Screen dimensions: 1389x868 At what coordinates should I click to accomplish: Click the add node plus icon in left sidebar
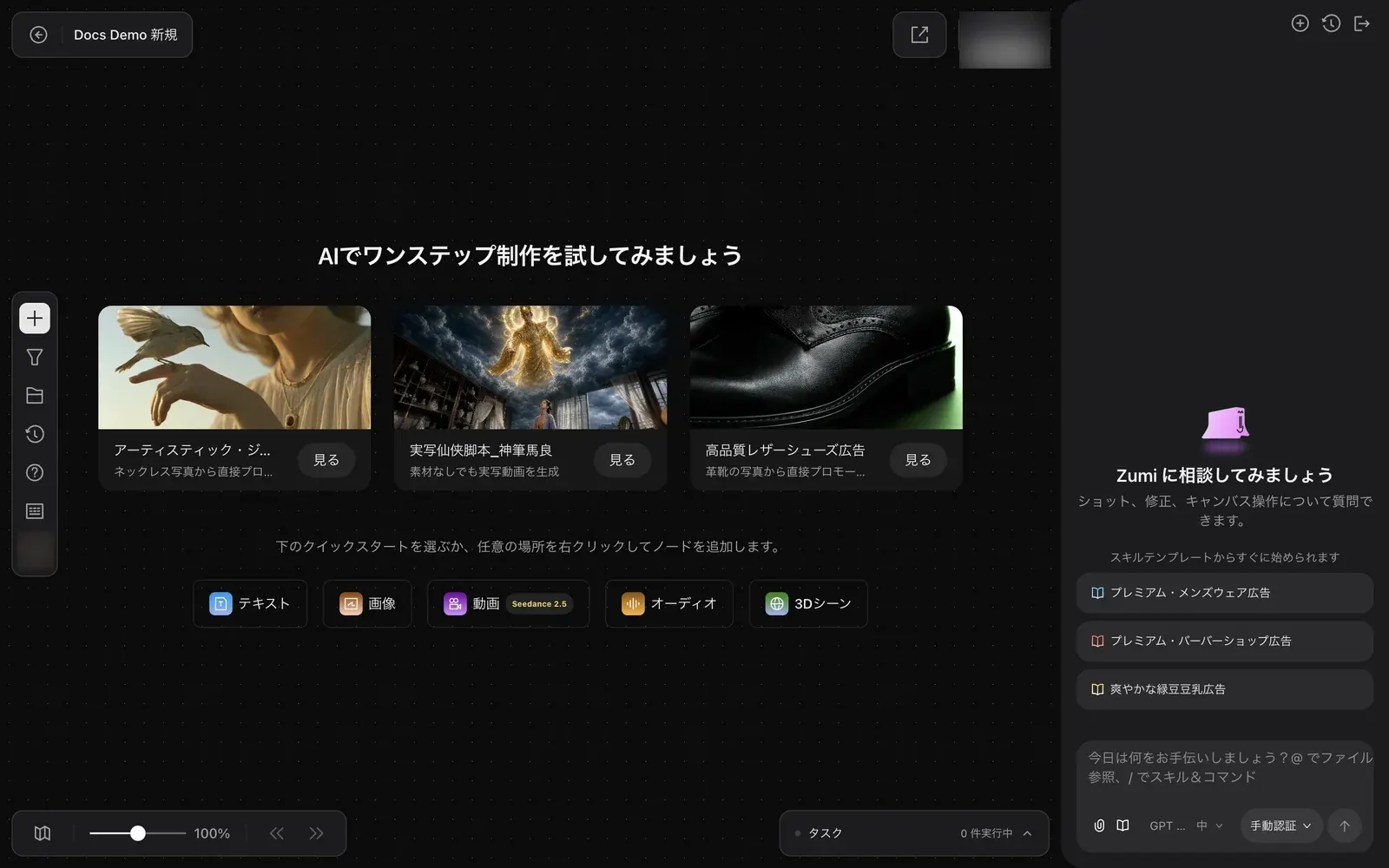(x=35, y=319)
